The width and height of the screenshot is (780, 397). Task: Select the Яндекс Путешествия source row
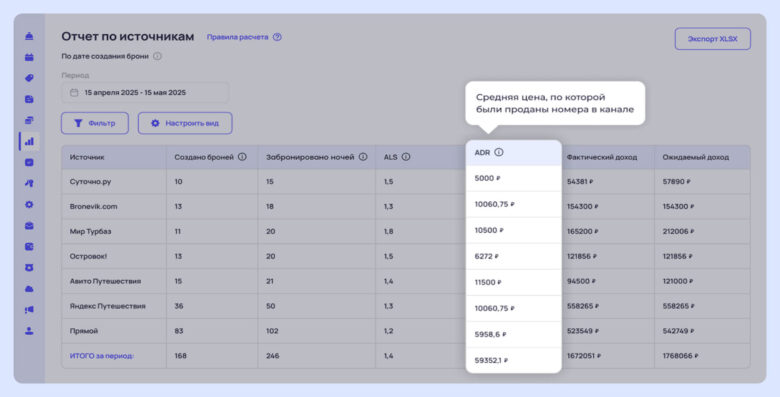(405, 306)
